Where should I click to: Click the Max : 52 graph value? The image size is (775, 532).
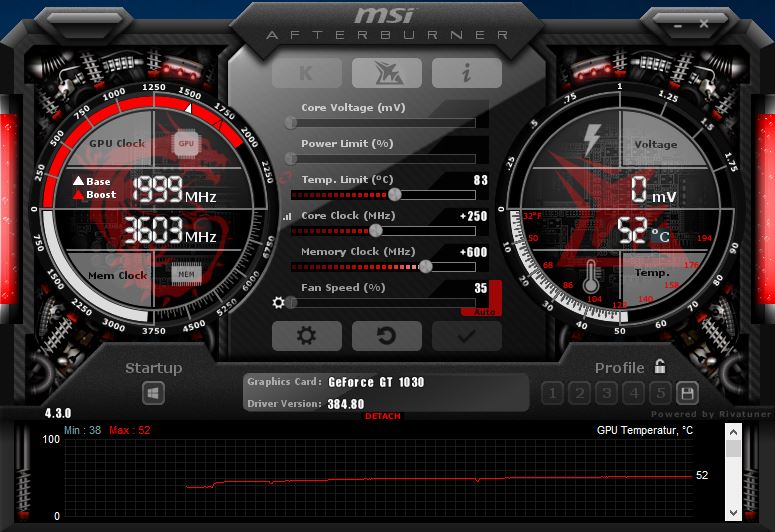tap(129, 430)
